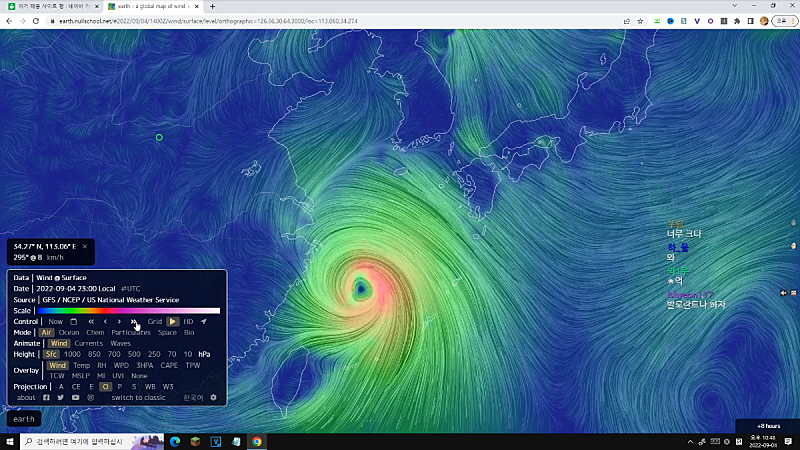Click the locate-me arrow icon

pos(203,321)
